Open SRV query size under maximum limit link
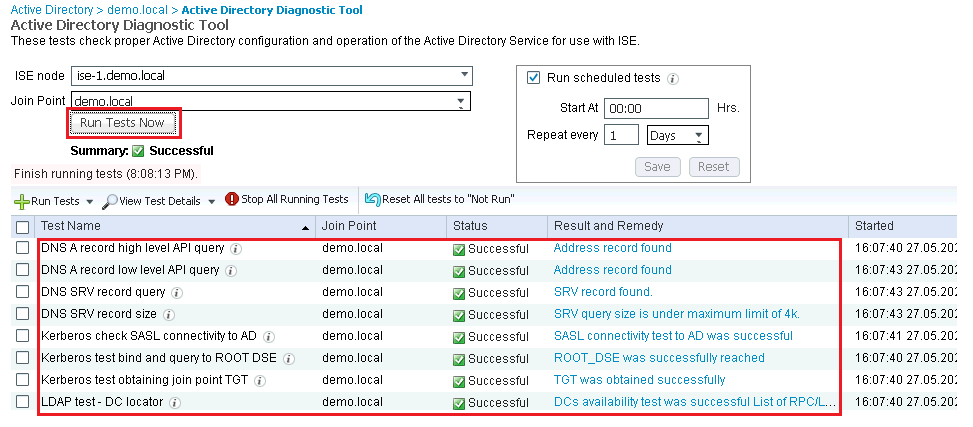The width and height of the screenshot is (973, 427). pyautogui.click(x=676, y=314)
